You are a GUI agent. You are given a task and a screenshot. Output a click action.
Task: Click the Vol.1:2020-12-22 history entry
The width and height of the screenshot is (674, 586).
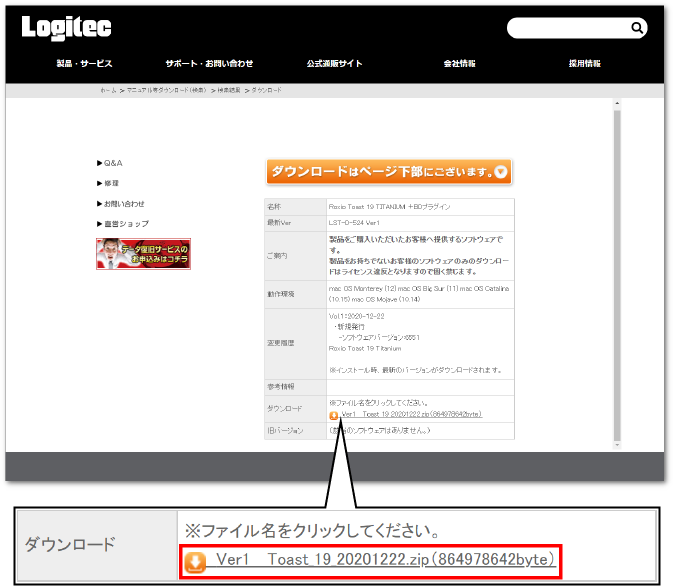(357, 316)
